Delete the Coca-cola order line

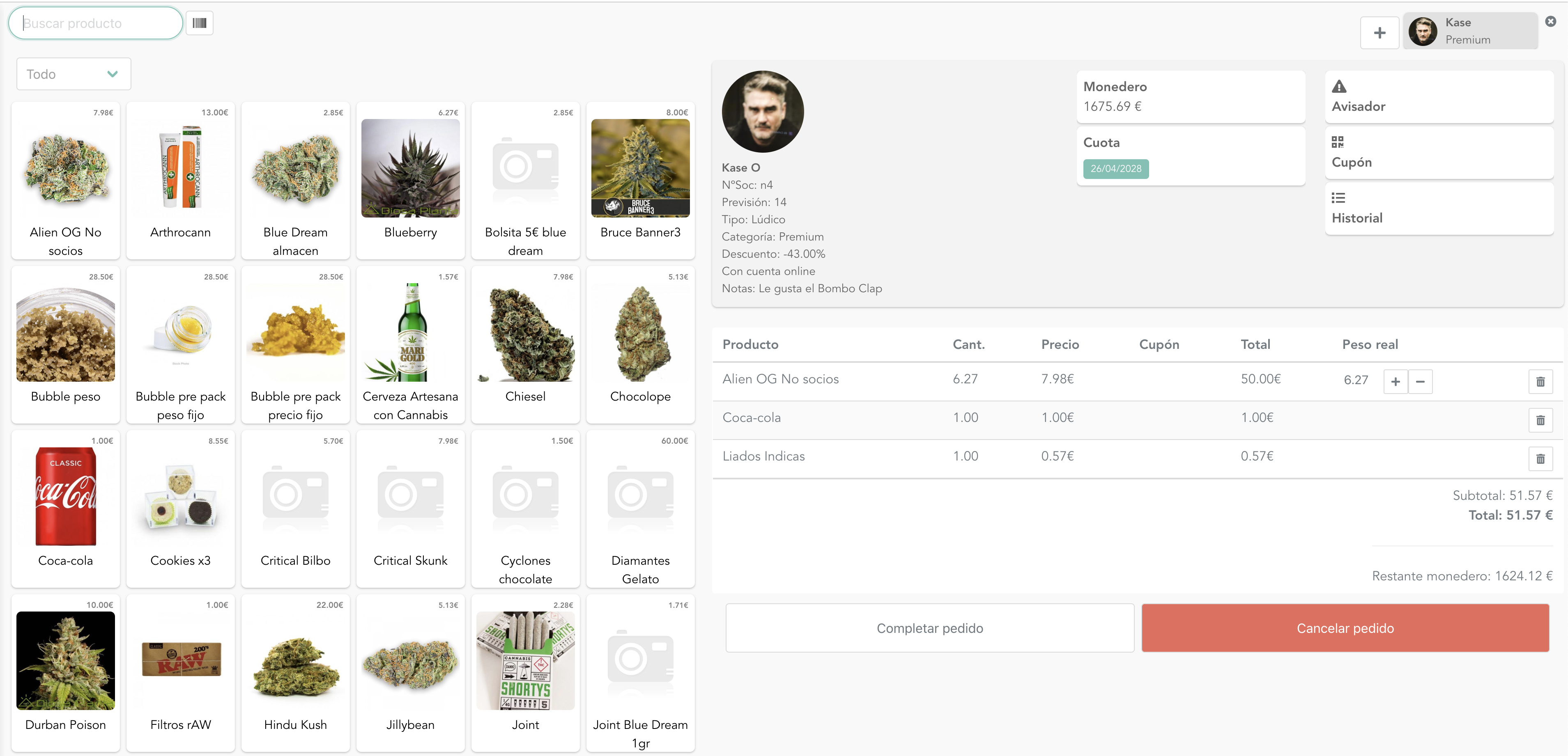click(1540, 420)
